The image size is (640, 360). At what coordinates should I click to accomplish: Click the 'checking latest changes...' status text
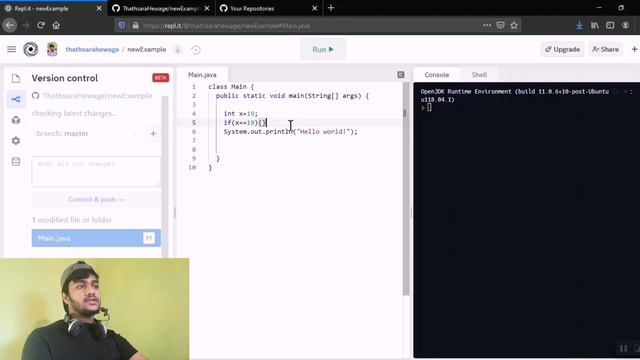click(x=74, y=113)
